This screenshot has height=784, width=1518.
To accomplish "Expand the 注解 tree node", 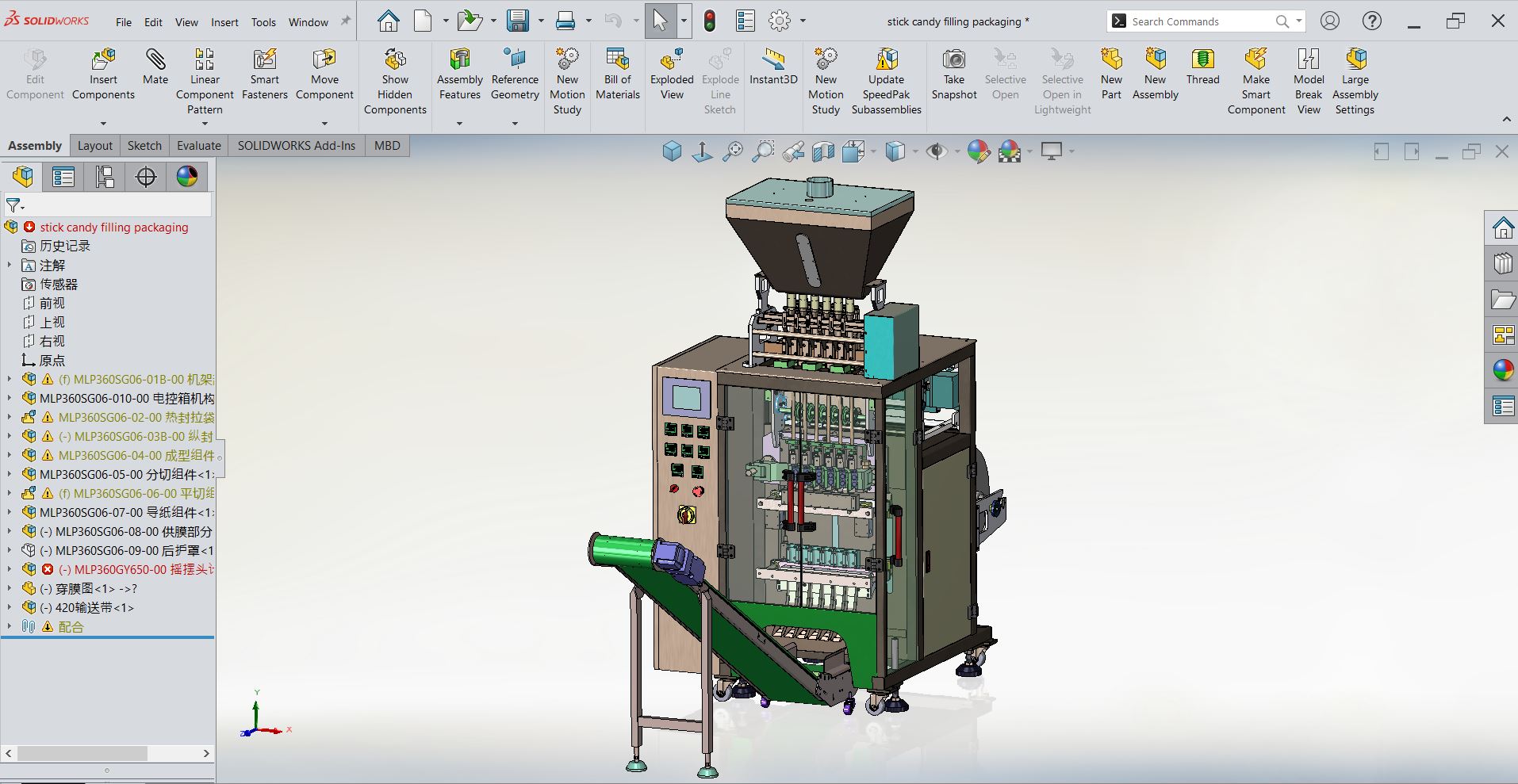I will point(10,265).
